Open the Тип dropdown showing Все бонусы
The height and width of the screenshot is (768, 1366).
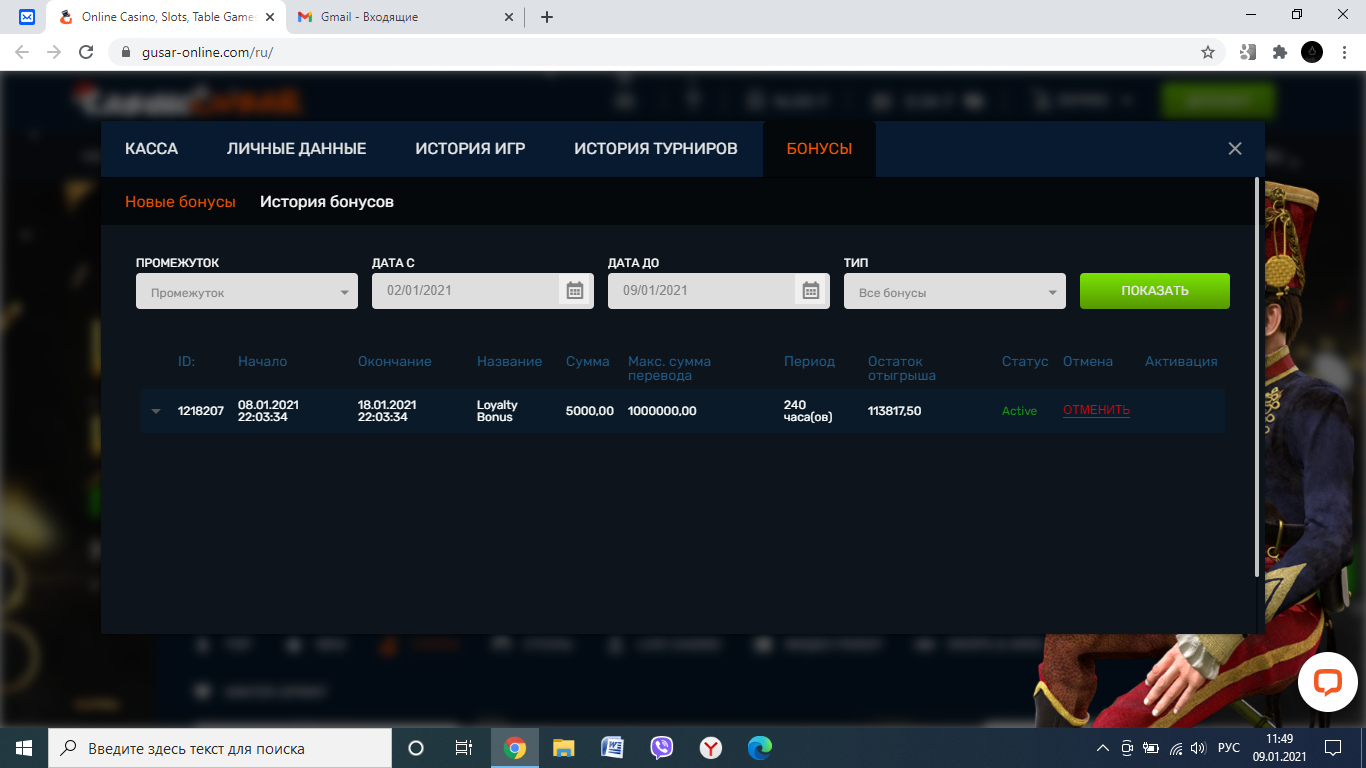(955, 291)
